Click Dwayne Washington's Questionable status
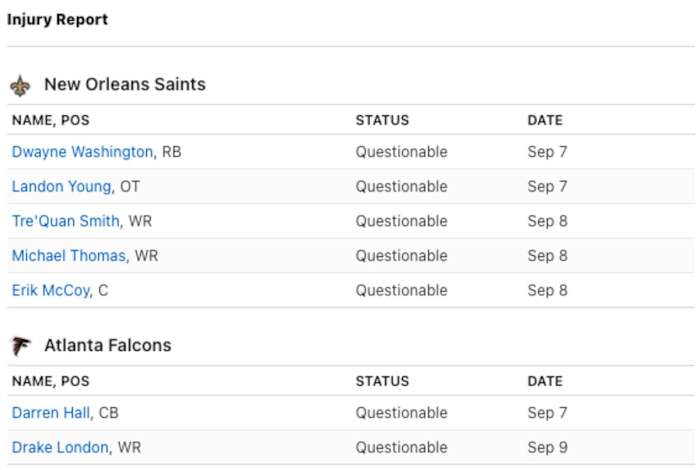This screenshot has width=700, height=470. coord(401,152)
